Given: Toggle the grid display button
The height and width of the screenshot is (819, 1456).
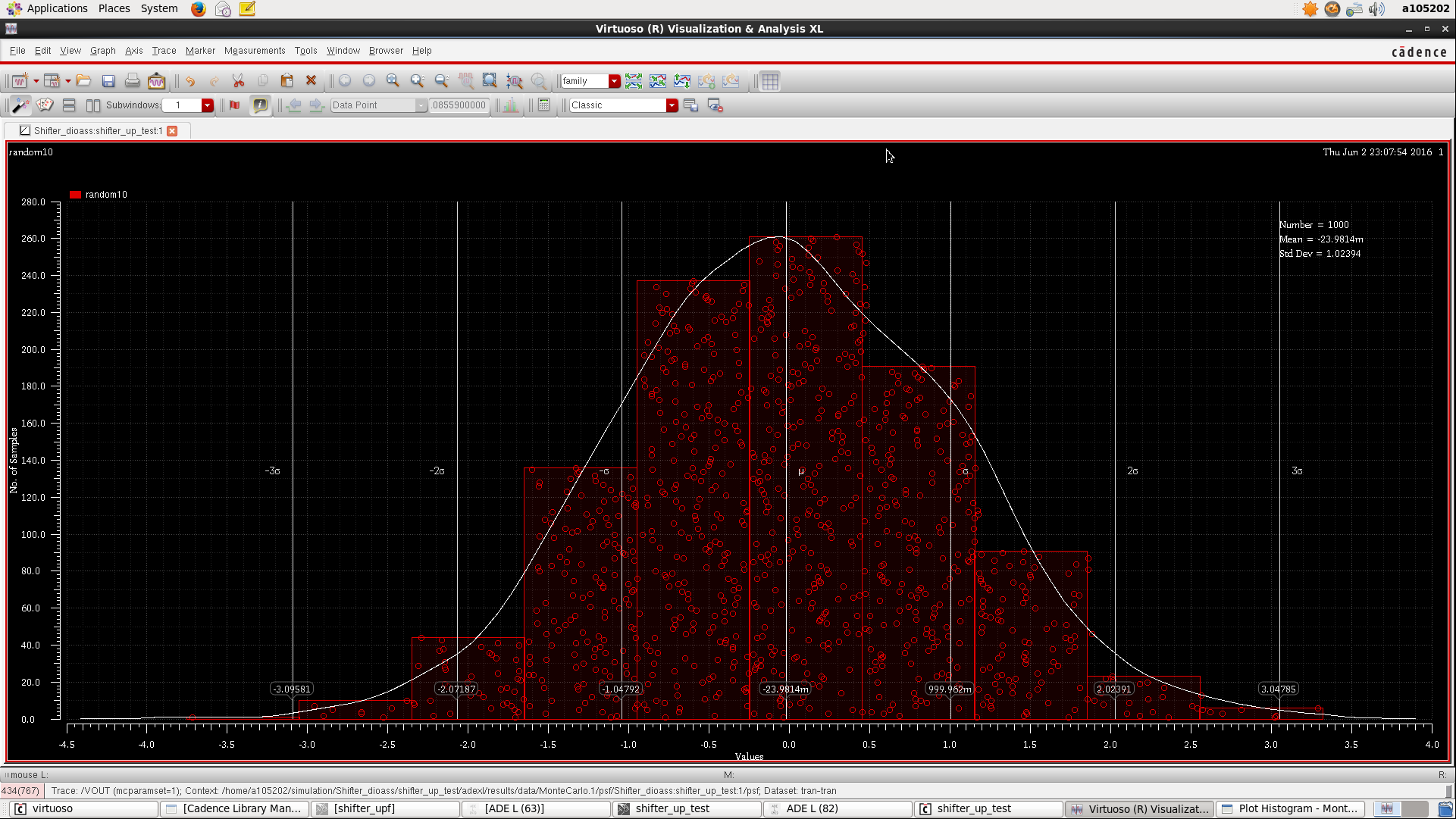Looking at the screenshot, I should tap(770, 81).
